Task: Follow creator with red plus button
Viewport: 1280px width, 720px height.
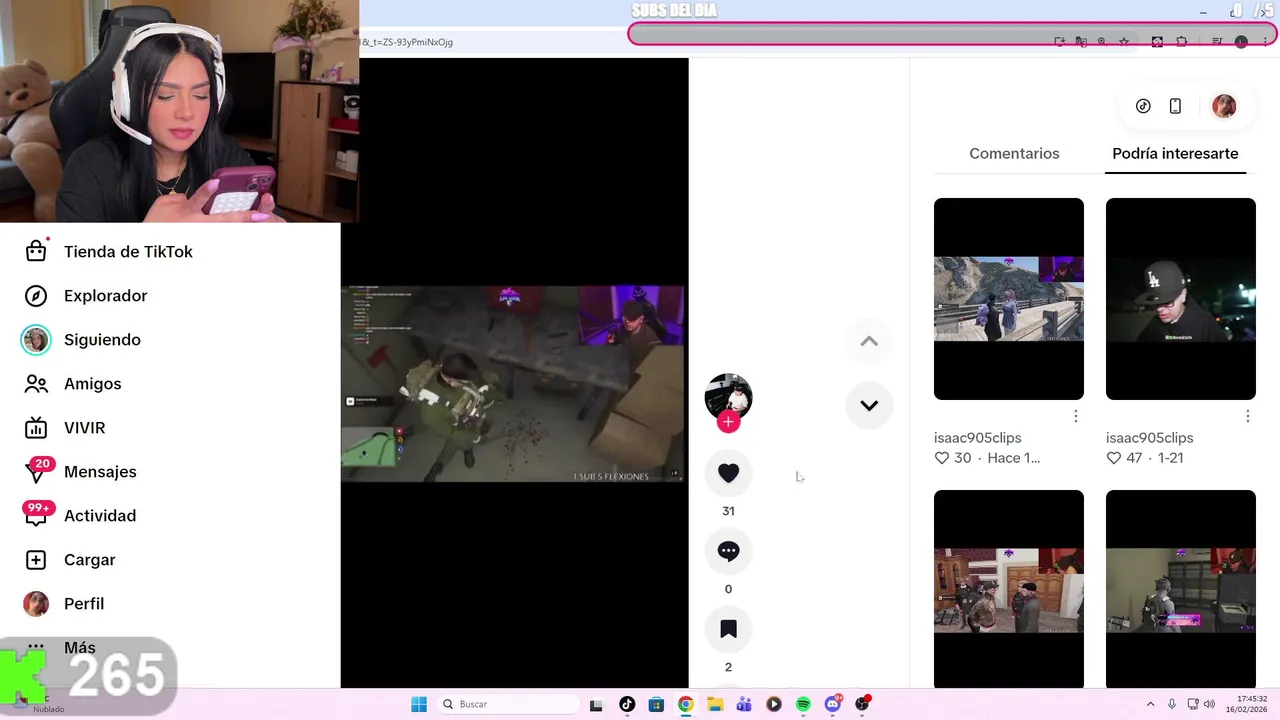Action: pos(728,422)
